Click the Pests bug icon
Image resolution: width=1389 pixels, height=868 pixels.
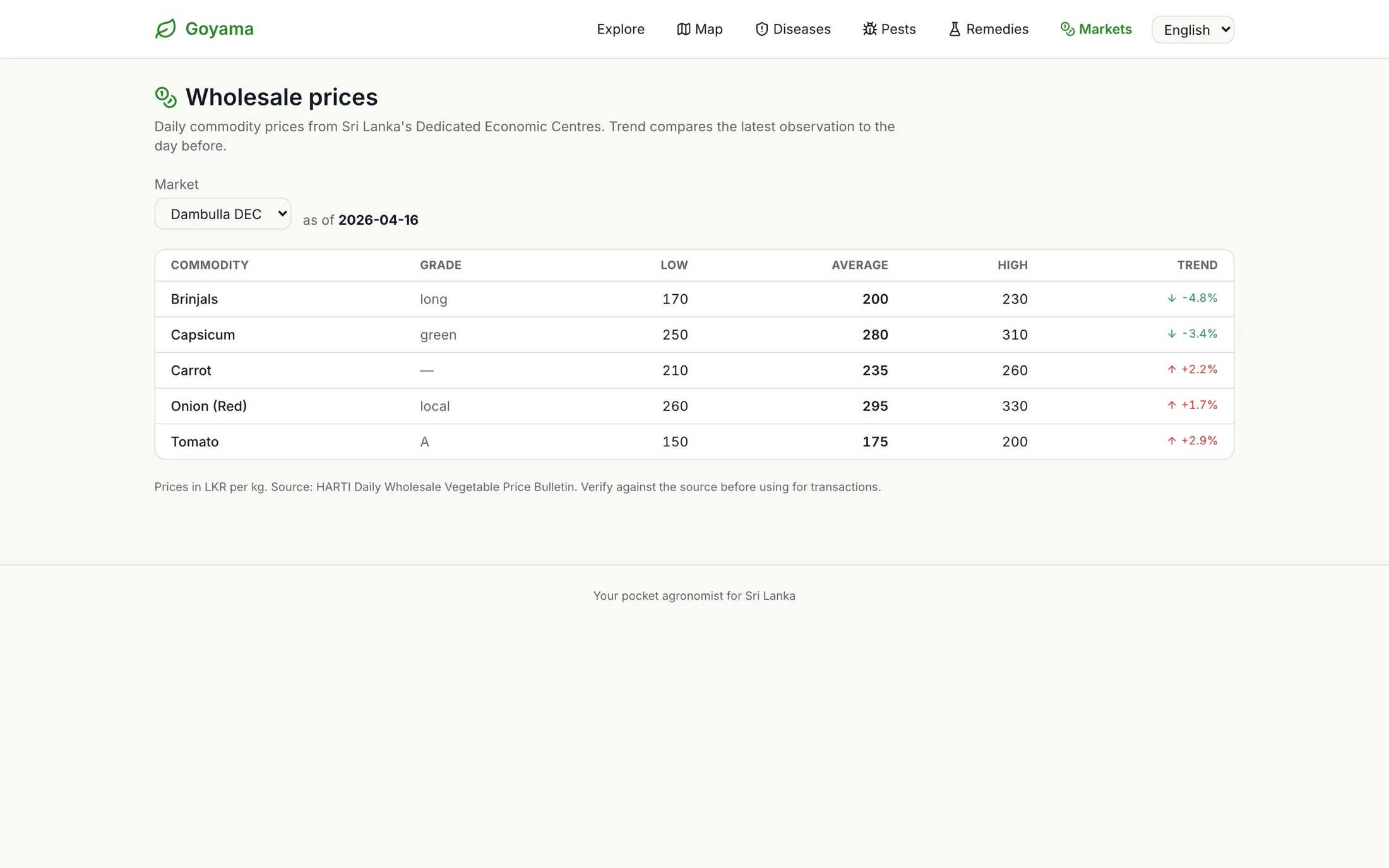869,29
